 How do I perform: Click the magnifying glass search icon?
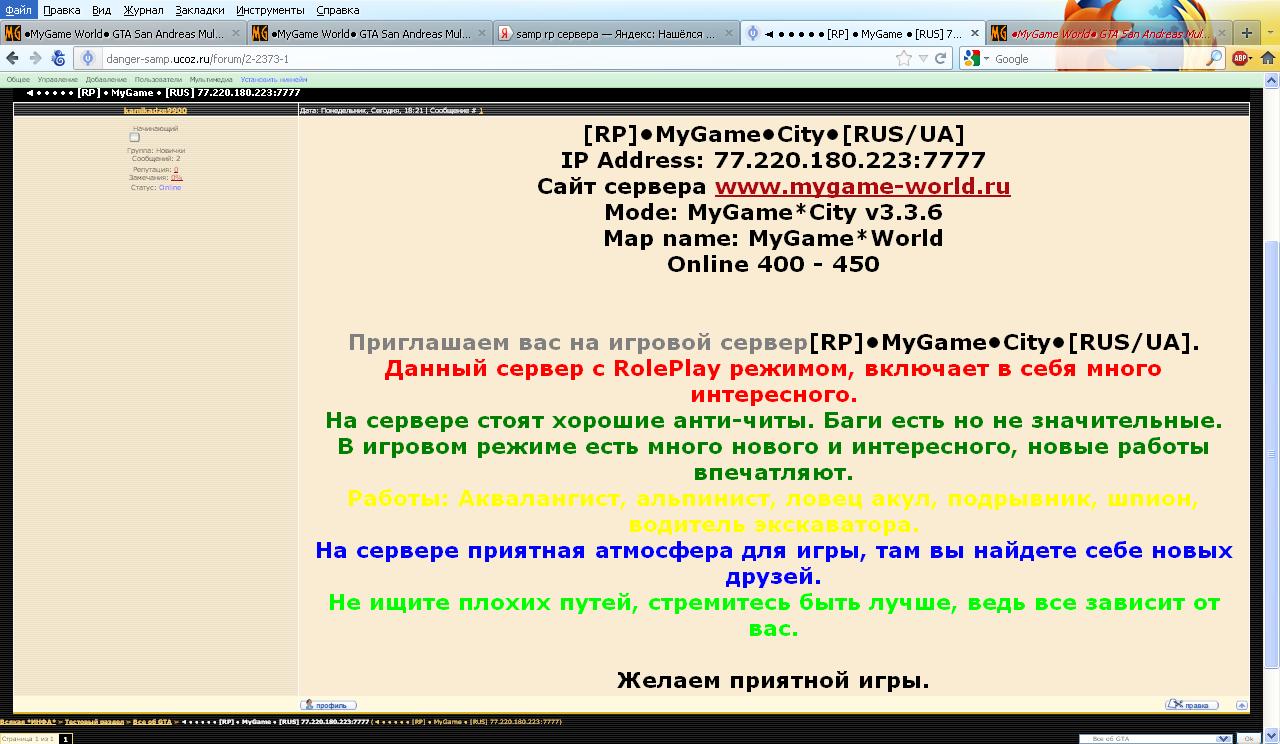(x=1214, y=59)
